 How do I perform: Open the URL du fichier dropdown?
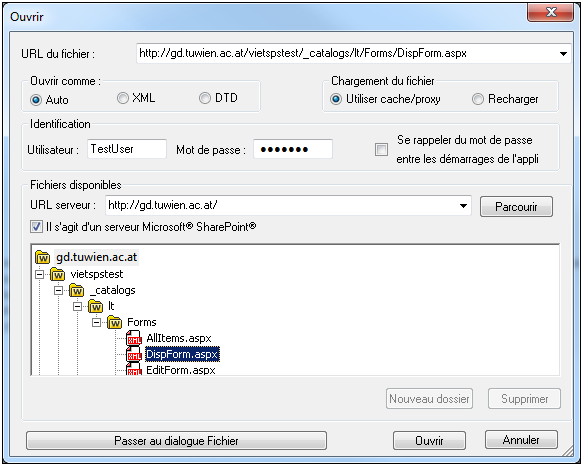point(563,54)
